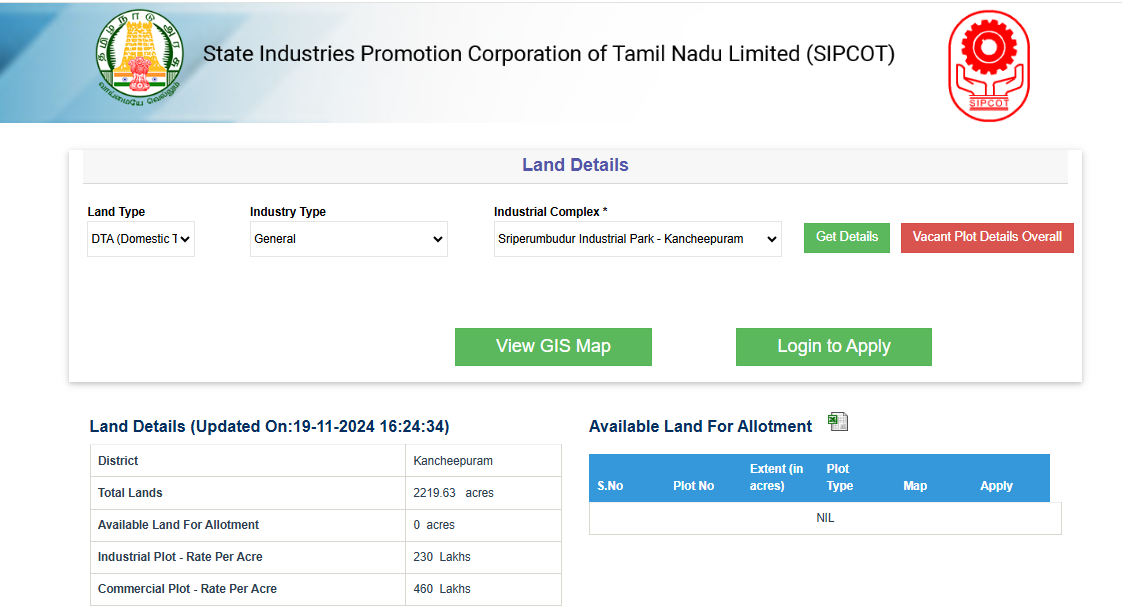The height and width of the screenshot is (616, 1122).
Task: Click the Land Type field label
Action: (x=116, y=212)
